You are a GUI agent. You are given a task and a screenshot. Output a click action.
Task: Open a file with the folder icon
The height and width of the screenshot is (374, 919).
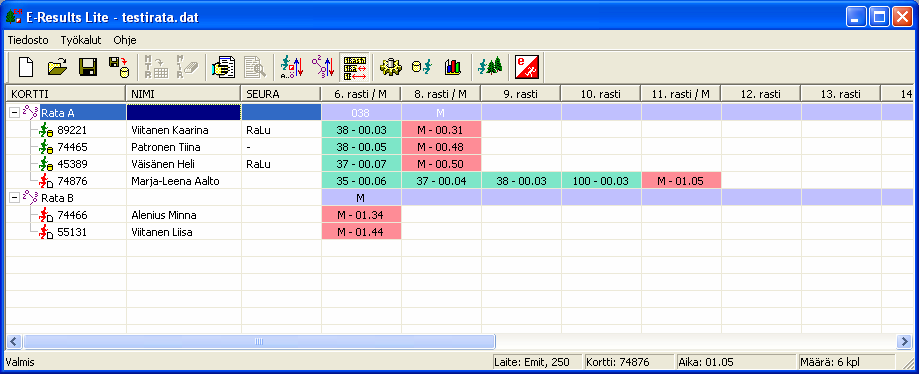[57, 67]
